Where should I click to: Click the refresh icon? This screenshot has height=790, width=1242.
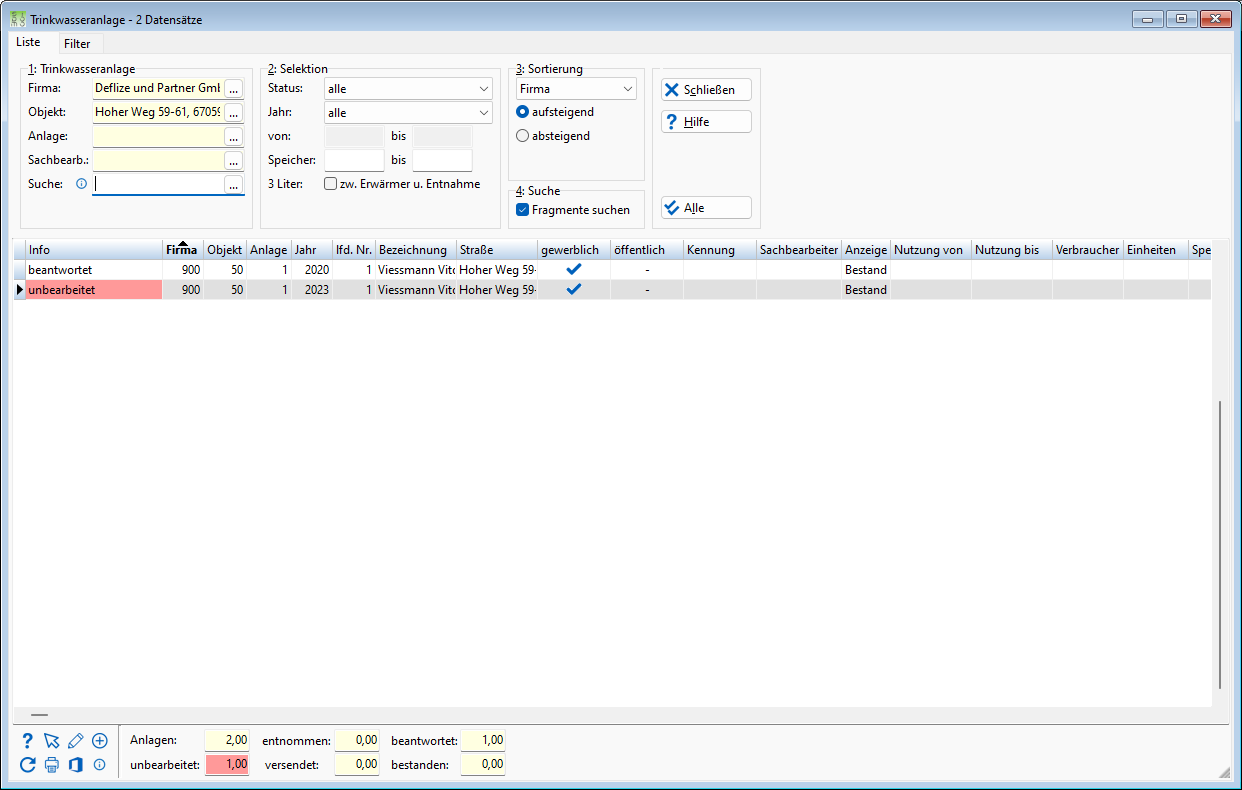point(28,765)
